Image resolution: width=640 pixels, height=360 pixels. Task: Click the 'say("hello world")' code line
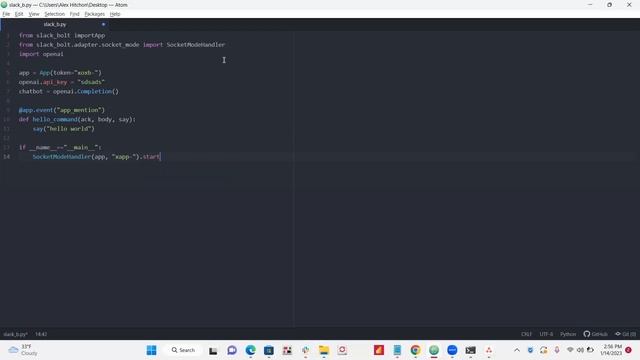click(64, 129)
